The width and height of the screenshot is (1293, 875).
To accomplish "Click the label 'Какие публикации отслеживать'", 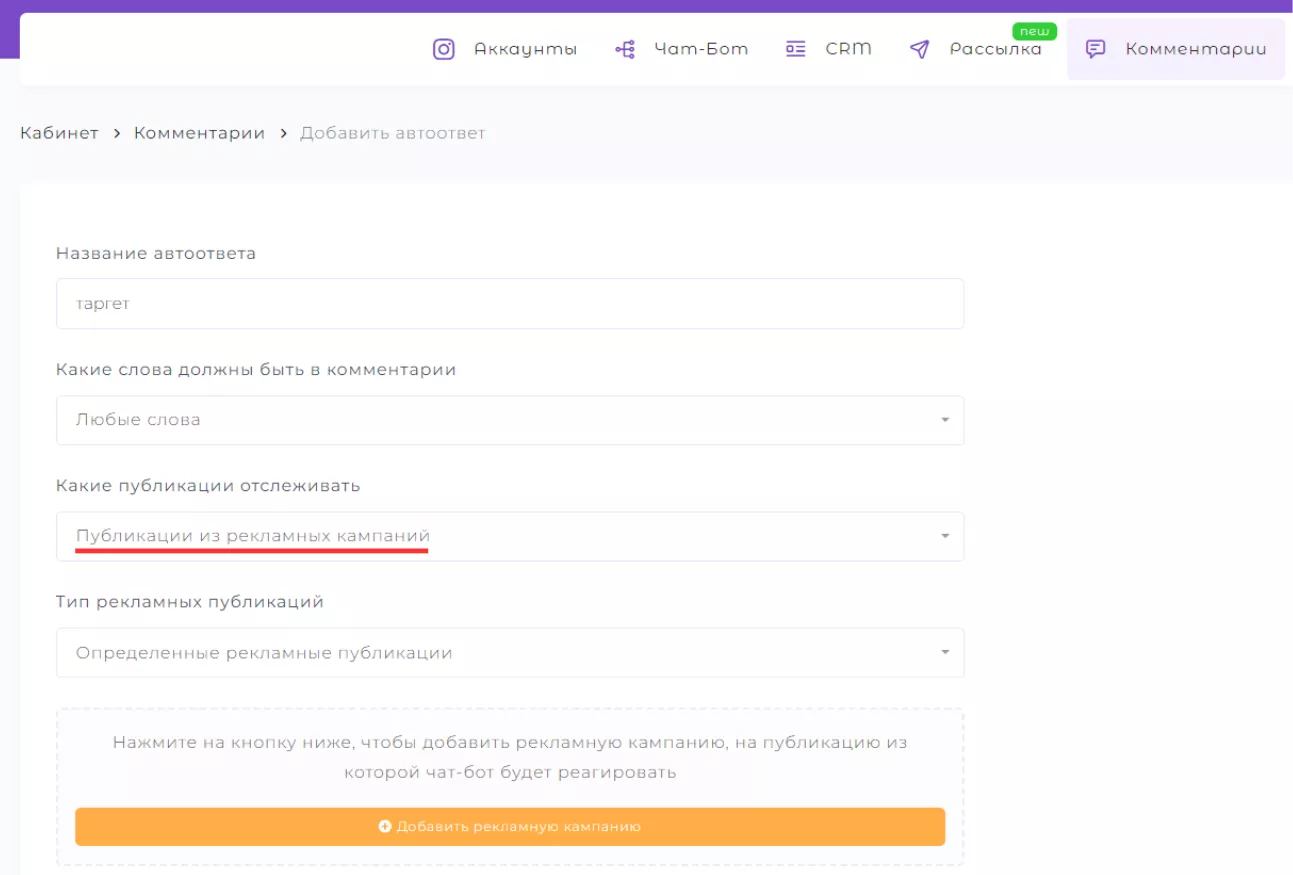I will 208,486.
